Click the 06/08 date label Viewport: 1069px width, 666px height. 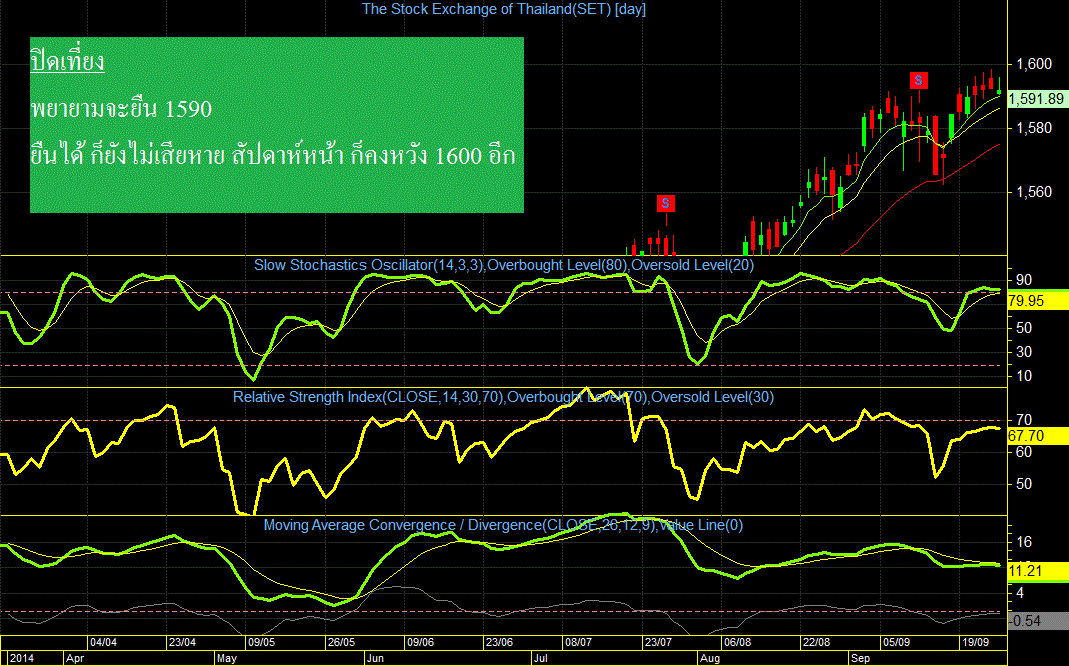pyautogui.click(x=738, y=642)
